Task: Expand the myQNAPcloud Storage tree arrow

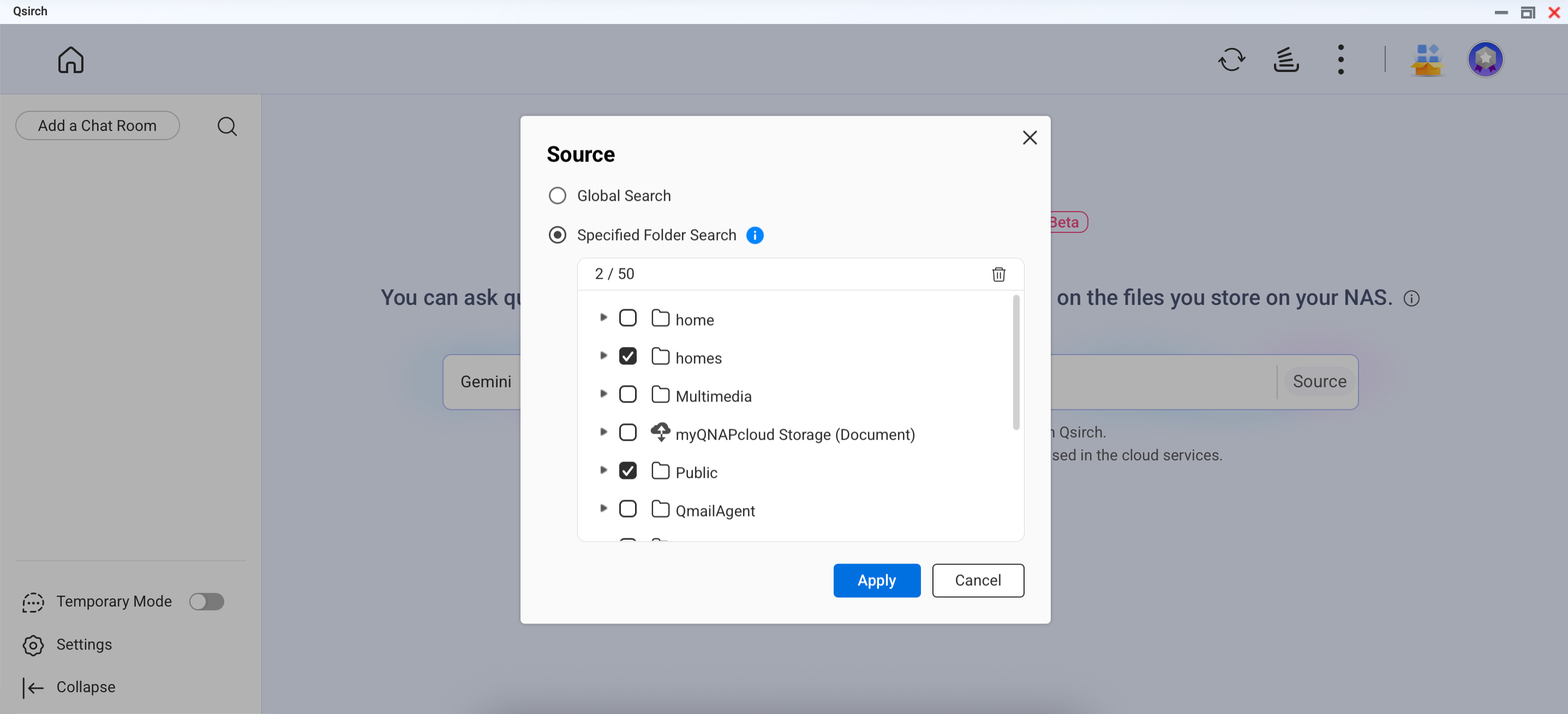Action: click(603, 432)
